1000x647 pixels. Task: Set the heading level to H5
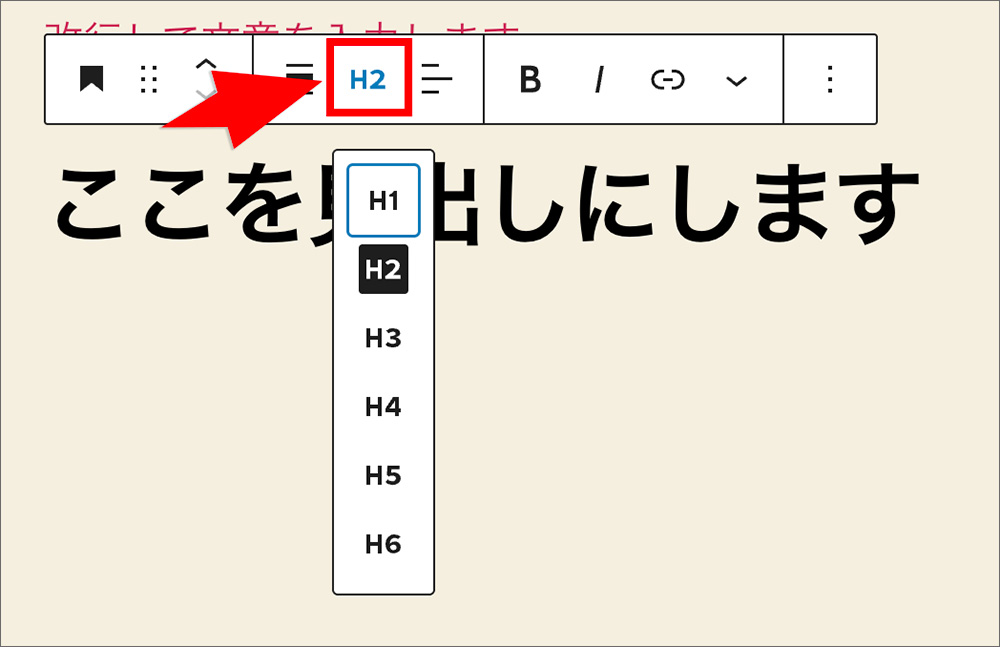click(x=383, y=476)
